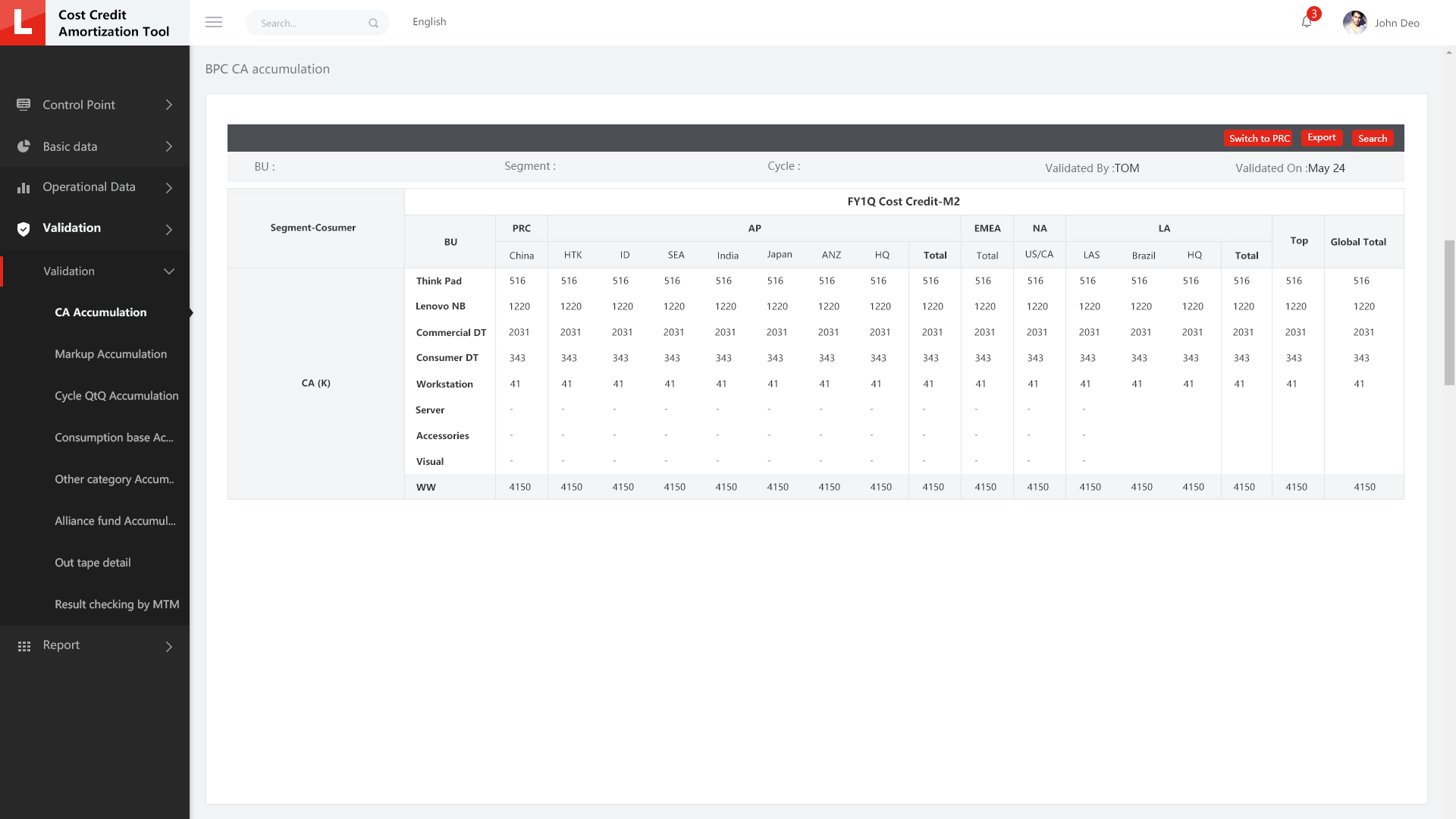Go to Consumption base Ac... item
Viewport: 1456px width, 819px height.
click(x=114, y=438)
